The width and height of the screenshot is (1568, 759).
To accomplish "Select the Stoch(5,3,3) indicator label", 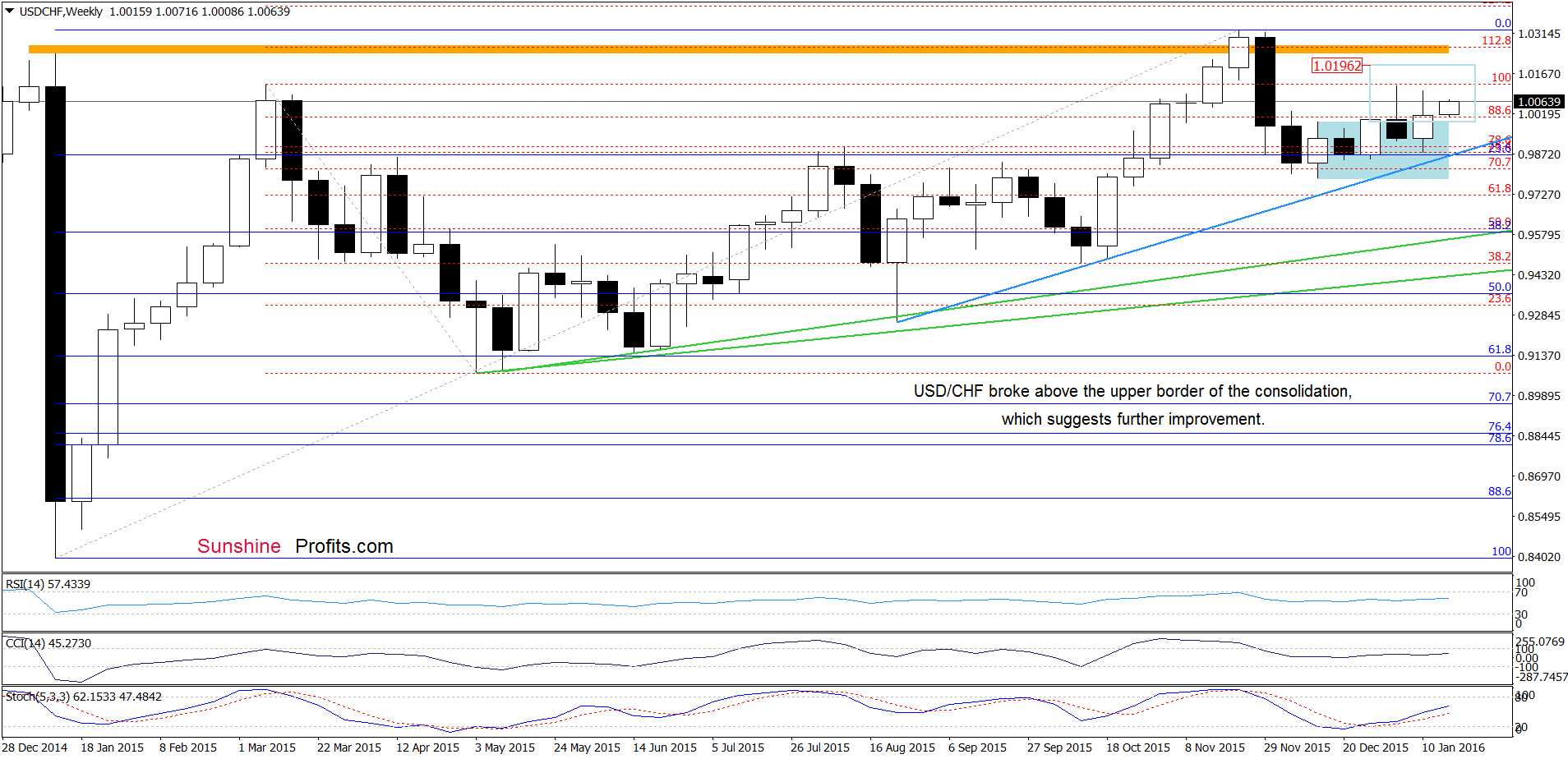I will (x=84, y=697).
